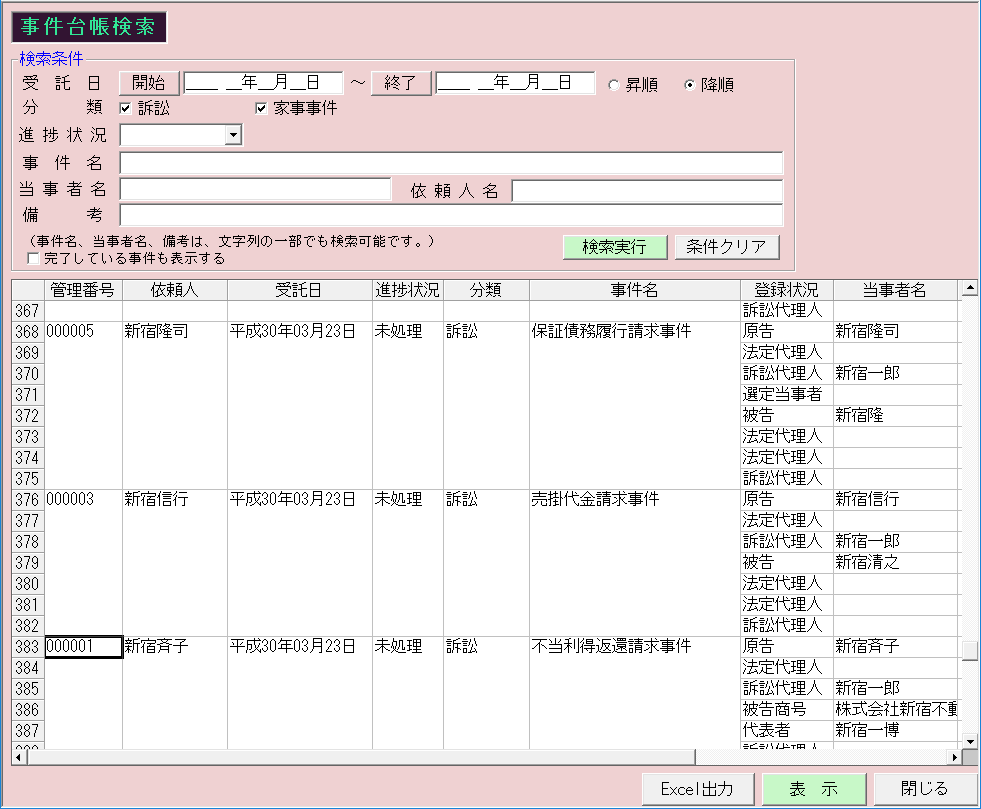This screenshot has width=981, height=809.
Task: Click the table's scroll up arrow
Action: [x=968, y=290]
